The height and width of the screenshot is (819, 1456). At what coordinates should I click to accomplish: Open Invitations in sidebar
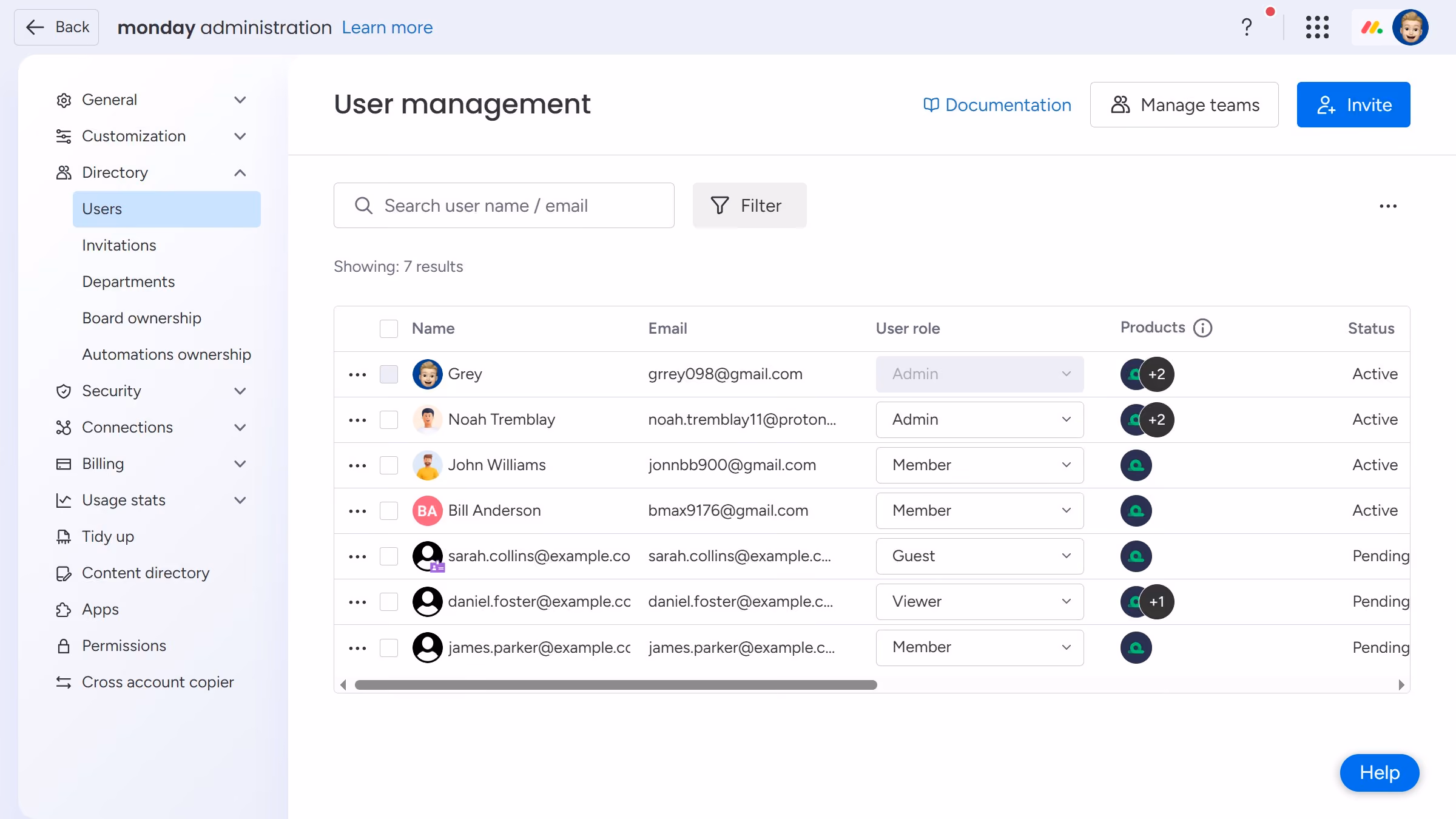119,246
